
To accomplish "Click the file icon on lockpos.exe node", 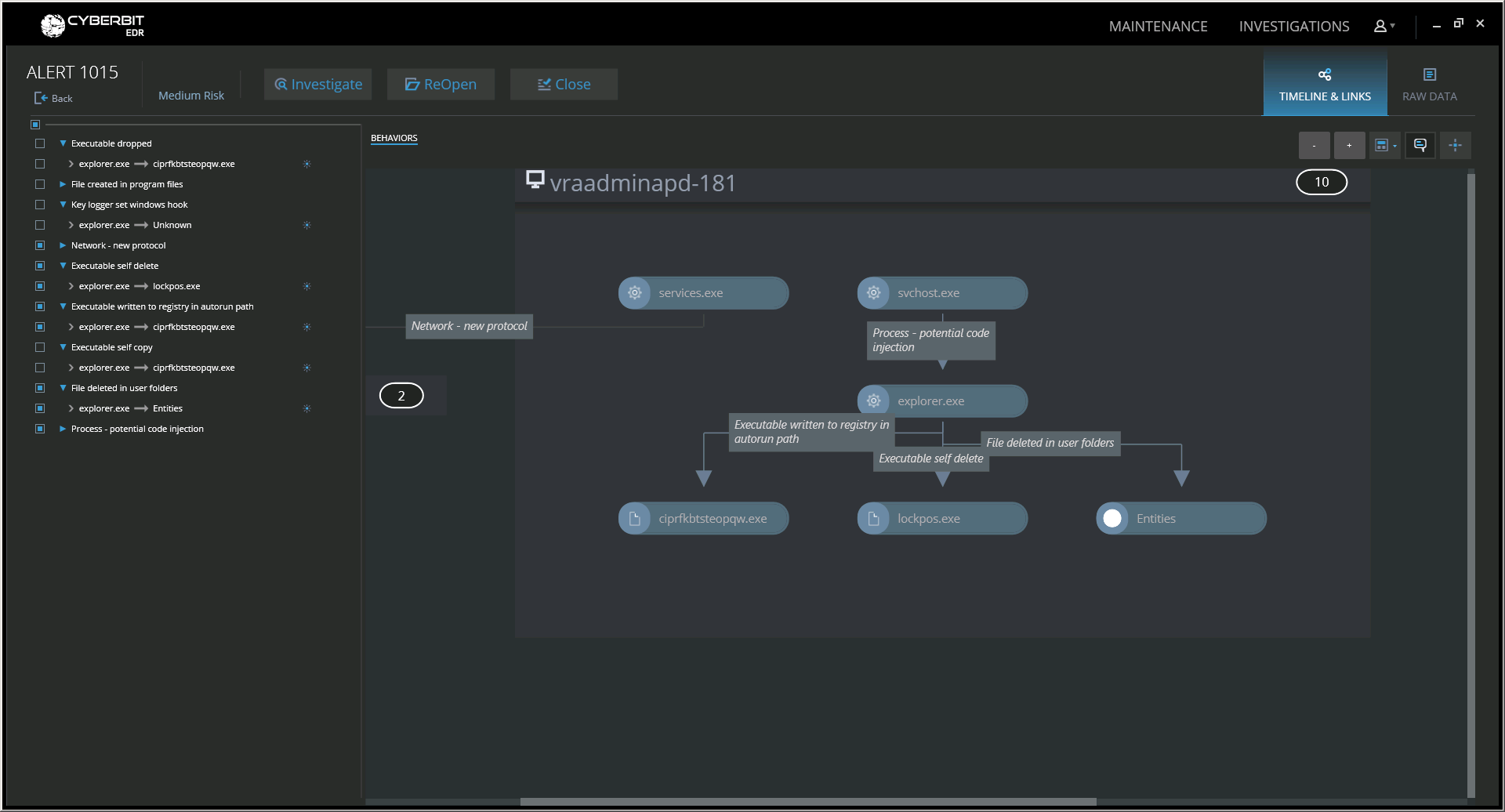I will [x=873, y=517].
